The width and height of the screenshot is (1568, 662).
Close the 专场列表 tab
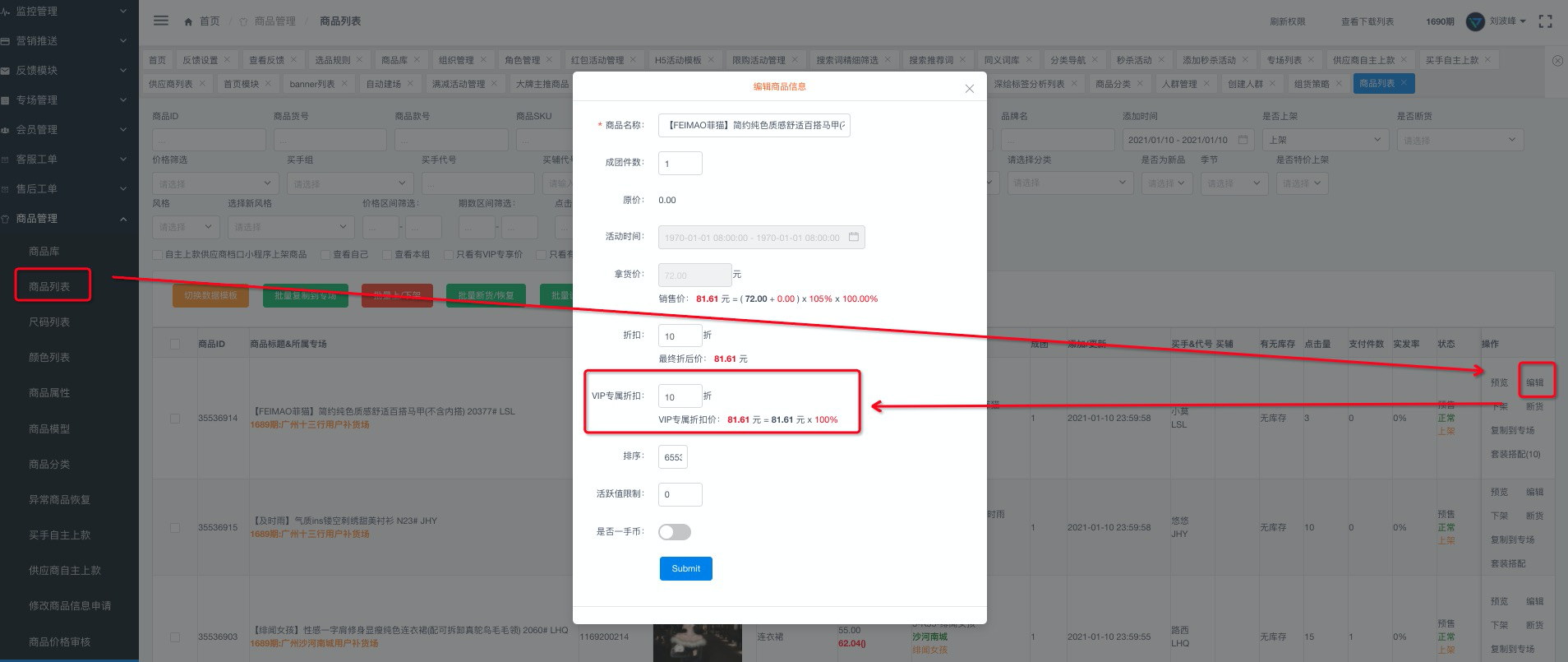pos(1312,60)
